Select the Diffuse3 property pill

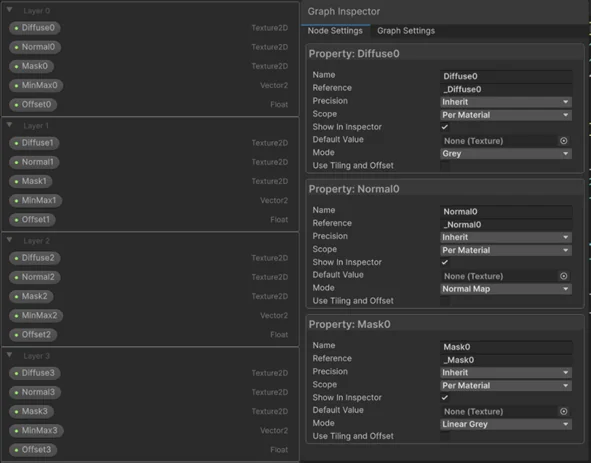tap(35, 373)
